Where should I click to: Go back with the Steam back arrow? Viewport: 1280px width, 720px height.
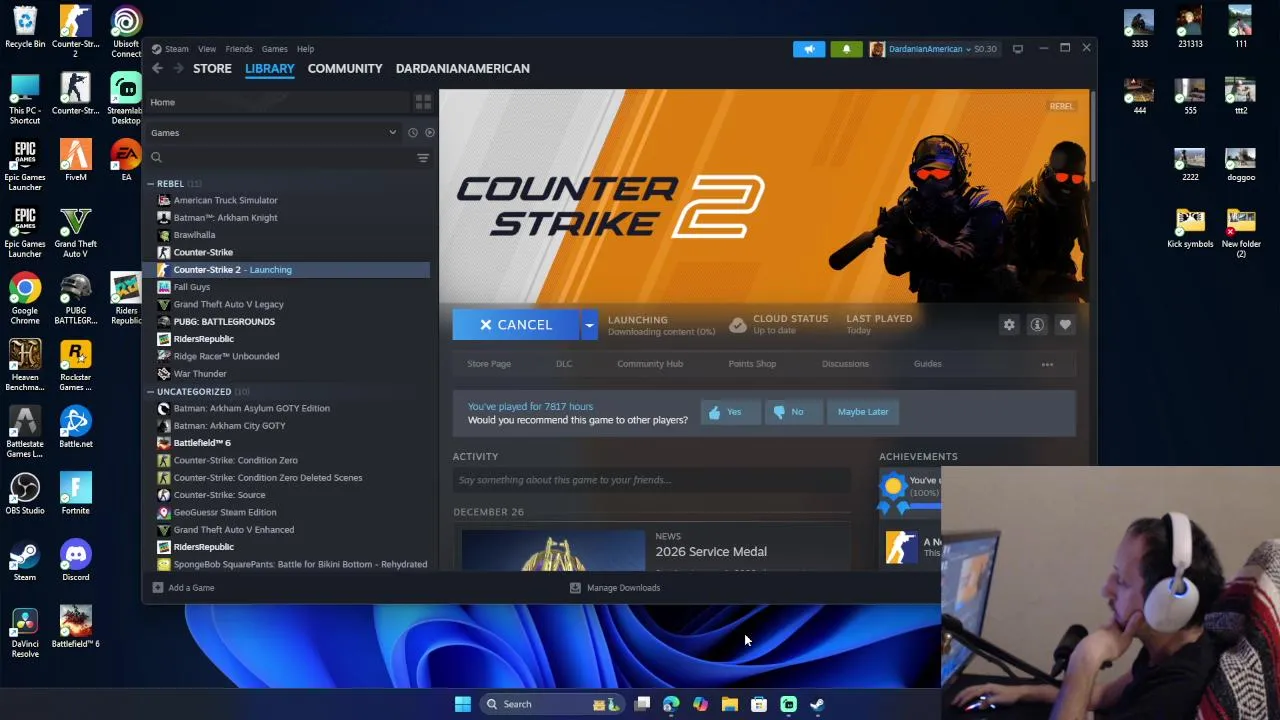point(157,68)
